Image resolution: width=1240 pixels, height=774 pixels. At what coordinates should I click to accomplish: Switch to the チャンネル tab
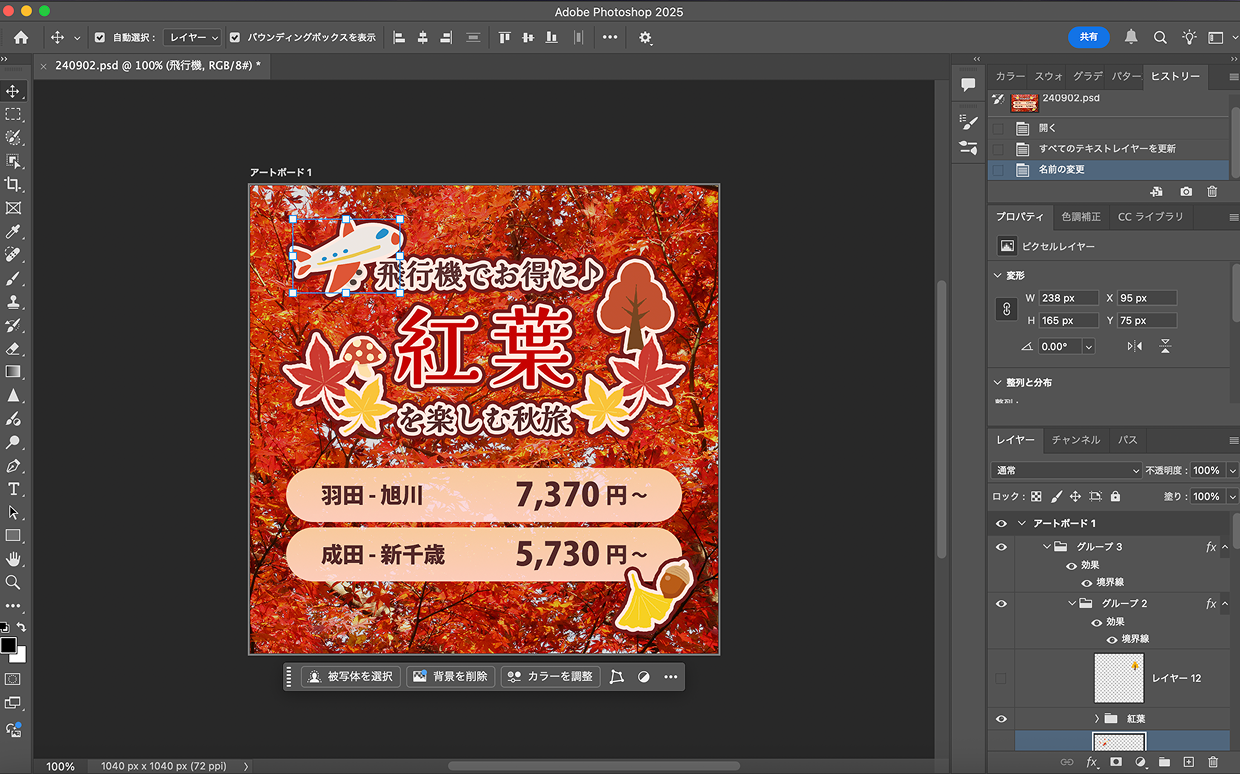[x=1075, y=440]
